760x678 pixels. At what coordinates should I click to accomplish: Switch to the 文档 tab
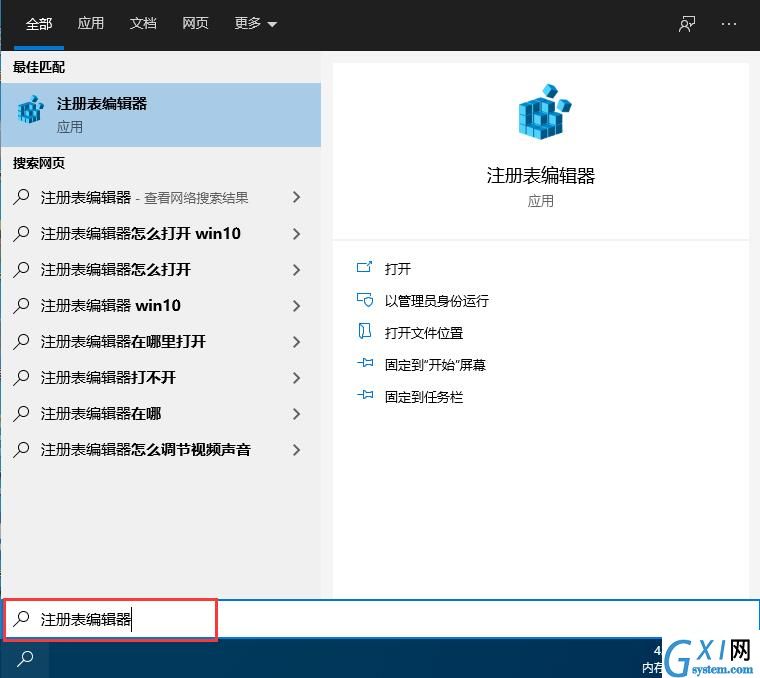(x=143, y=24)
